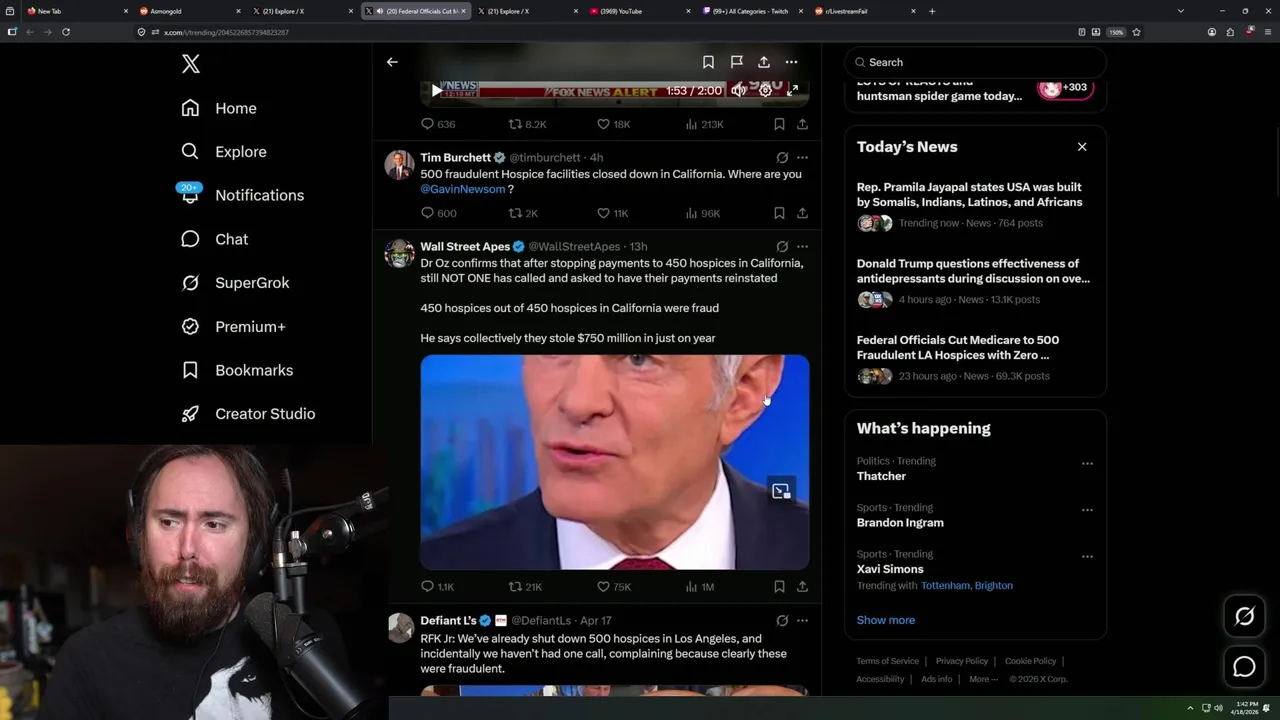Open Grok icon on Tim Burchett's post
Viewport: 1280px width, 720px height.
click(x=782, y=158)
